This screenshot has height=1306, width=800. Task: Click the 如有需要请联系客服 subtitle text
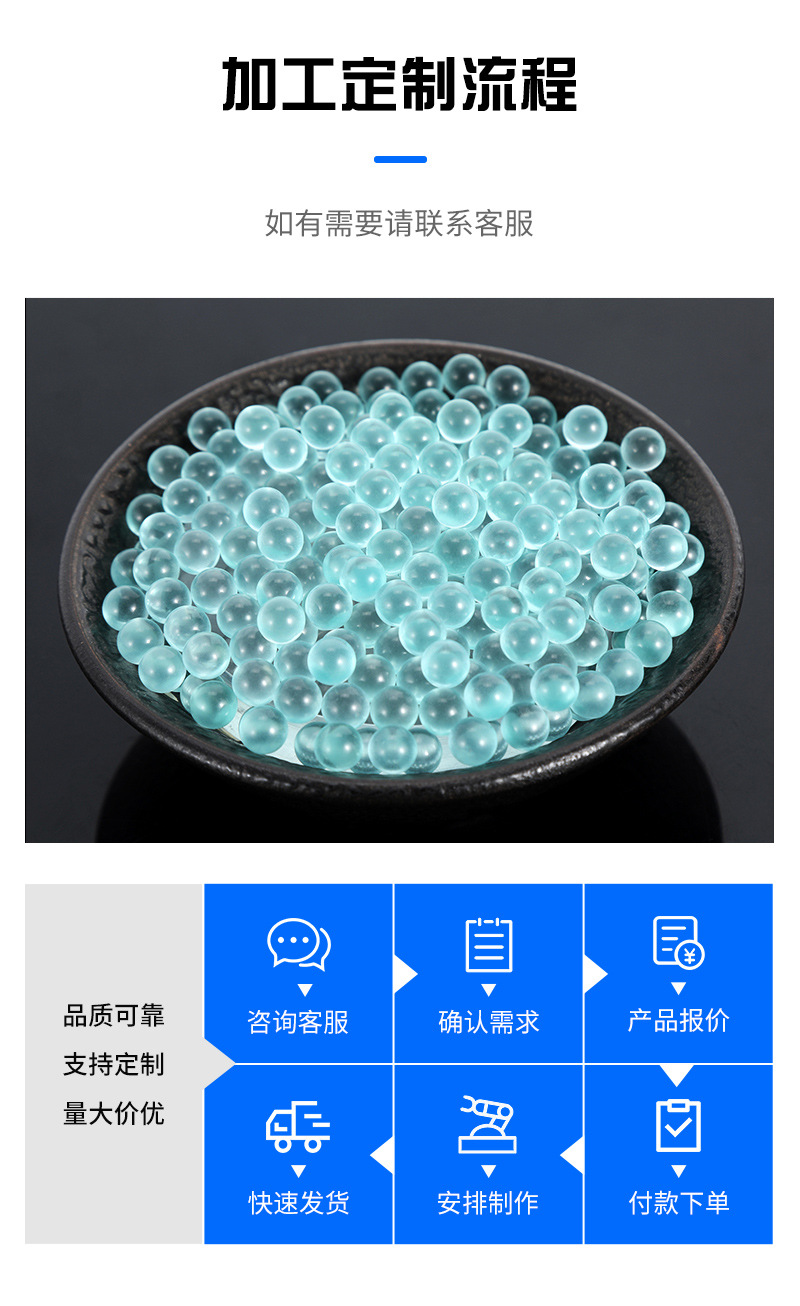[399, 223]
